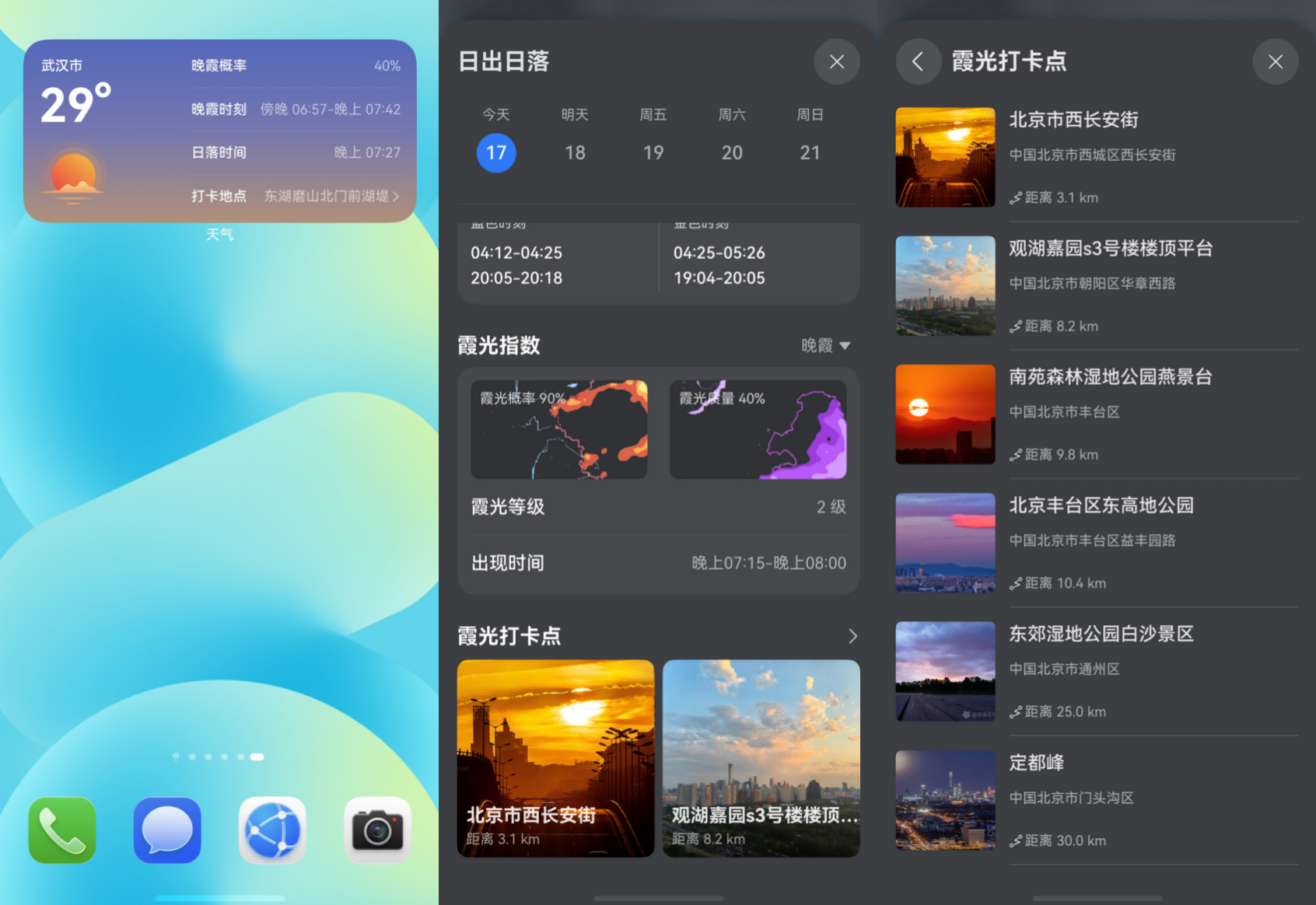Expand 霞光打卡点 section with arrow

(852, 636)
